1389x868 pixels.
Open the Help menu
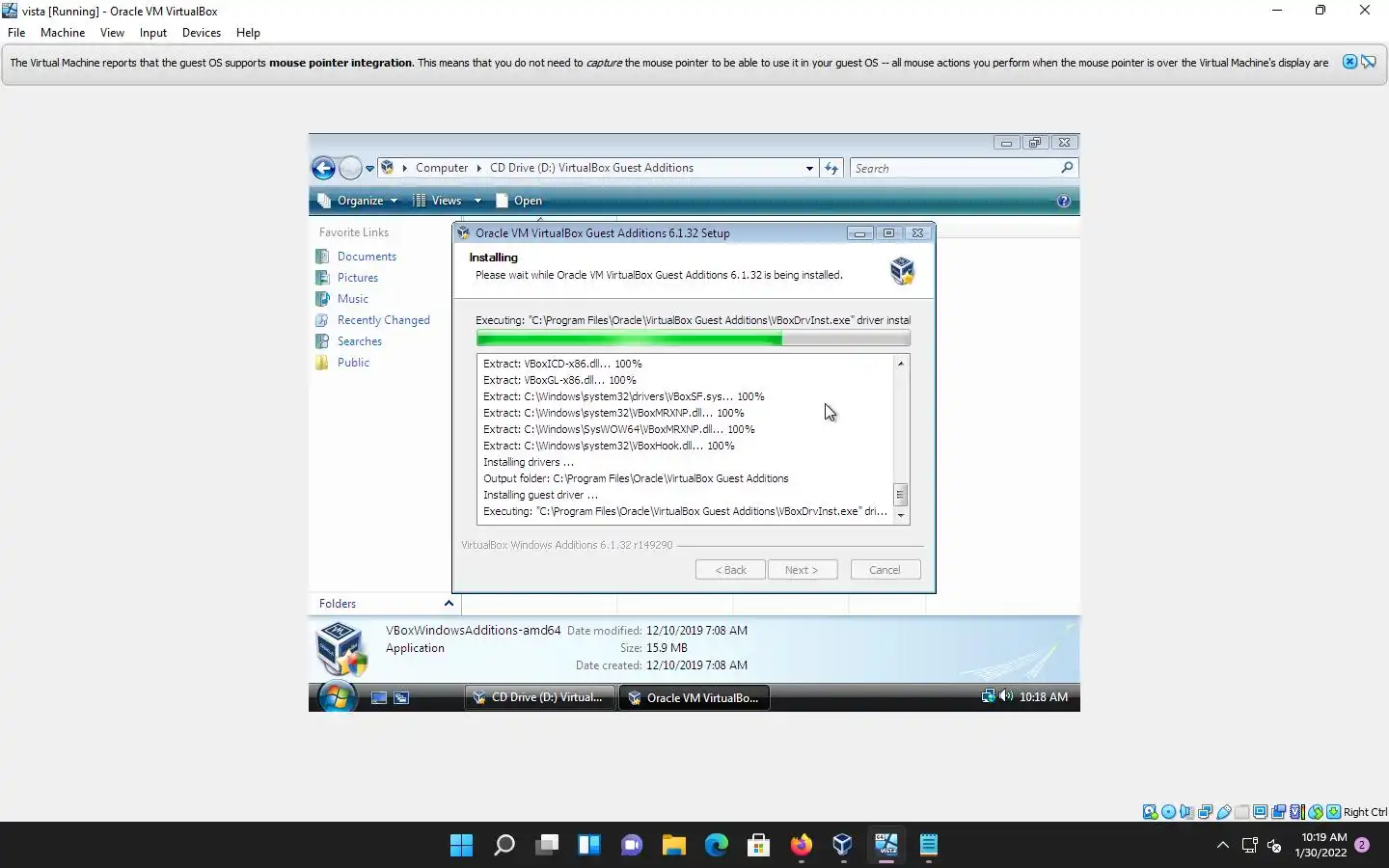[x=248, y=32]
